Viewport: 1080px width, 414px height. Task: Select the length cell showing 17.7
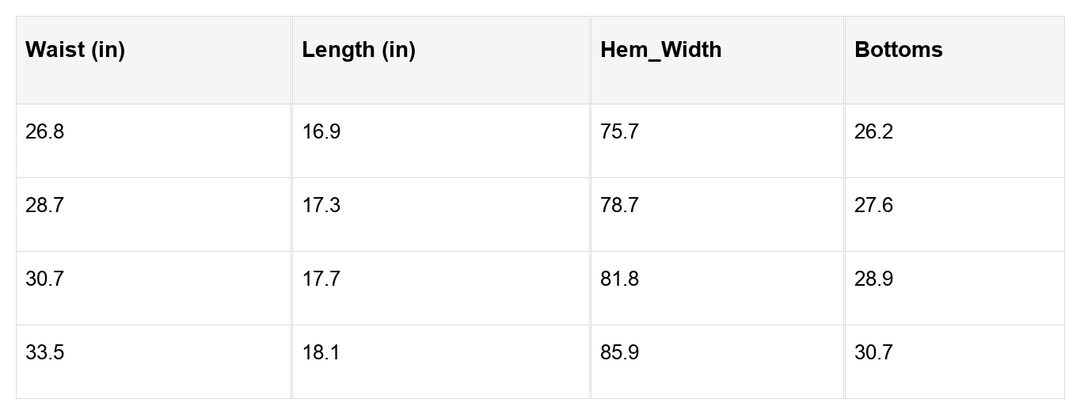321,280
